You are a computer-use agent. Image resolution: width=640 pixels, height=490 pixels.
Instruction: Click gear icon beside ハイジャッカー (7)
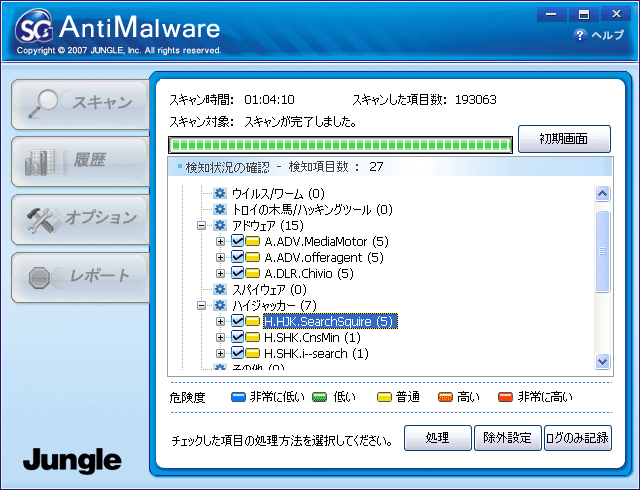point(220,305)
